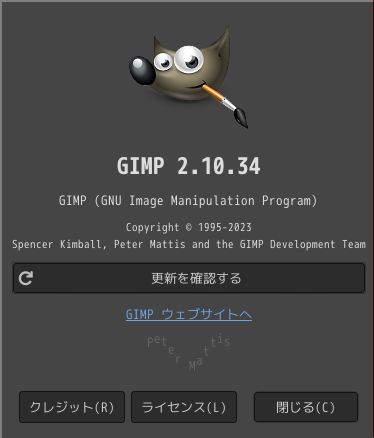The height and width of the screenshot is (438, 374).
Task: Click the animated Peter Mattis credit text
Action: [189, 352]
